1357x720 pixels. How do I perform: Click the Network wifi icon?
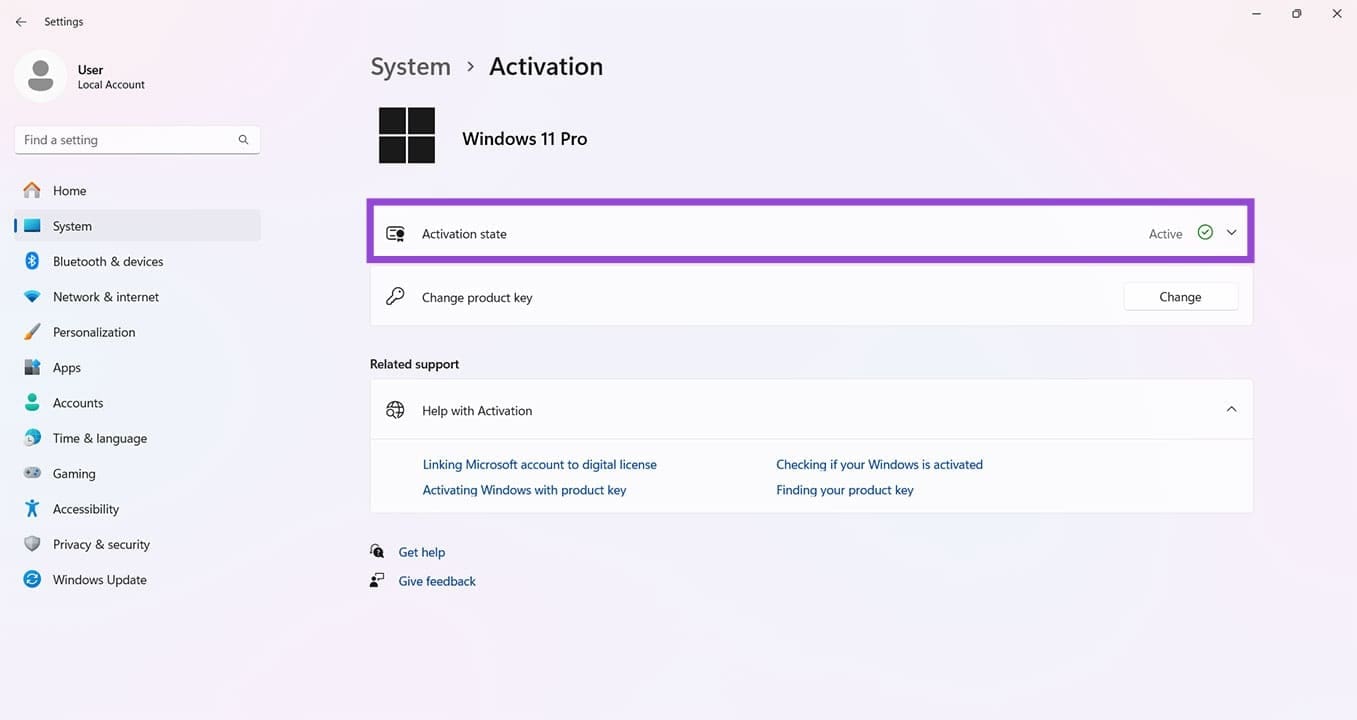tap(32, 297)
